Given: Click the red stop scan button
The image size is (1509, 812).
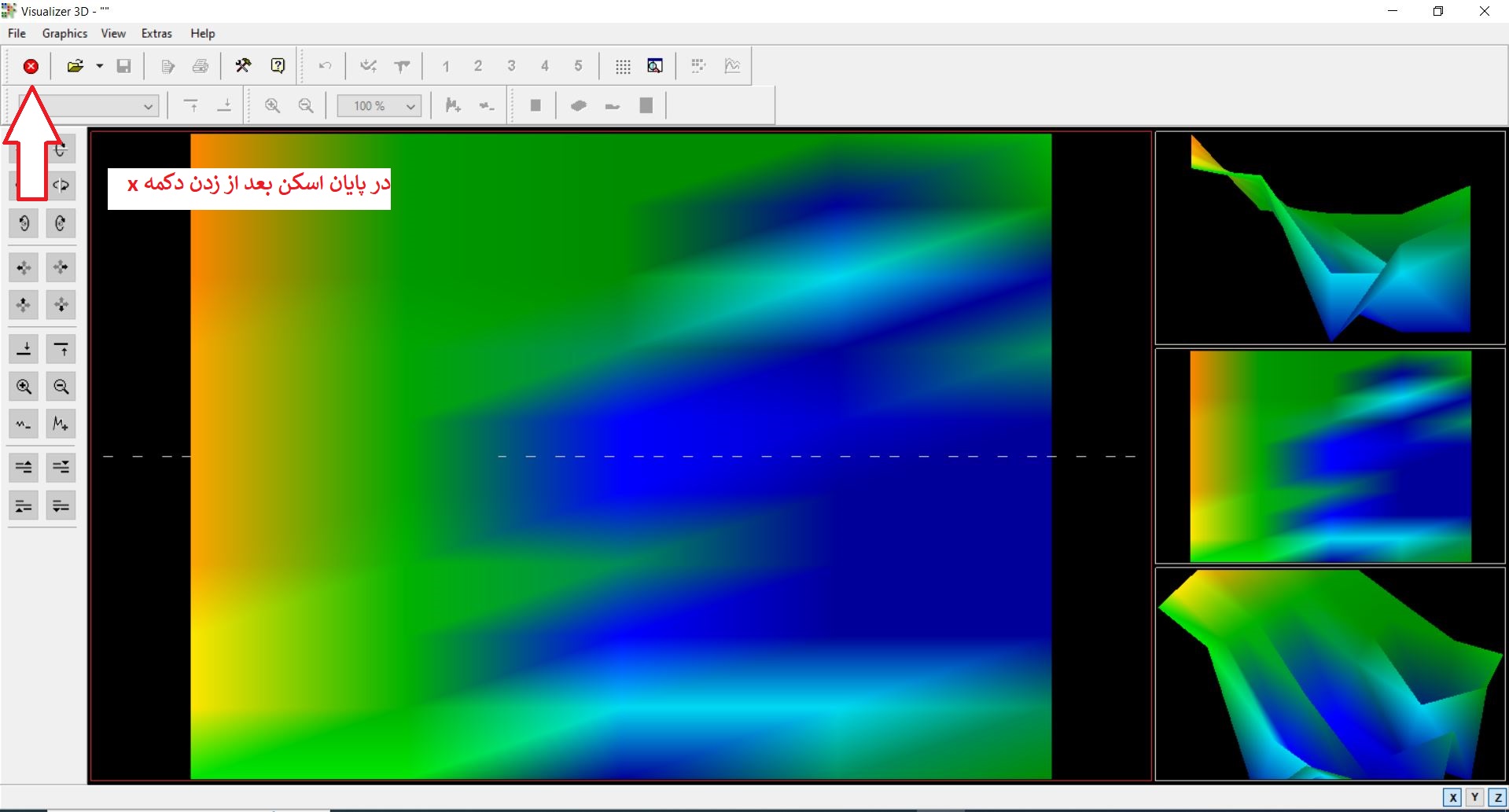Looking at the screenshot, I should point(31,67).
